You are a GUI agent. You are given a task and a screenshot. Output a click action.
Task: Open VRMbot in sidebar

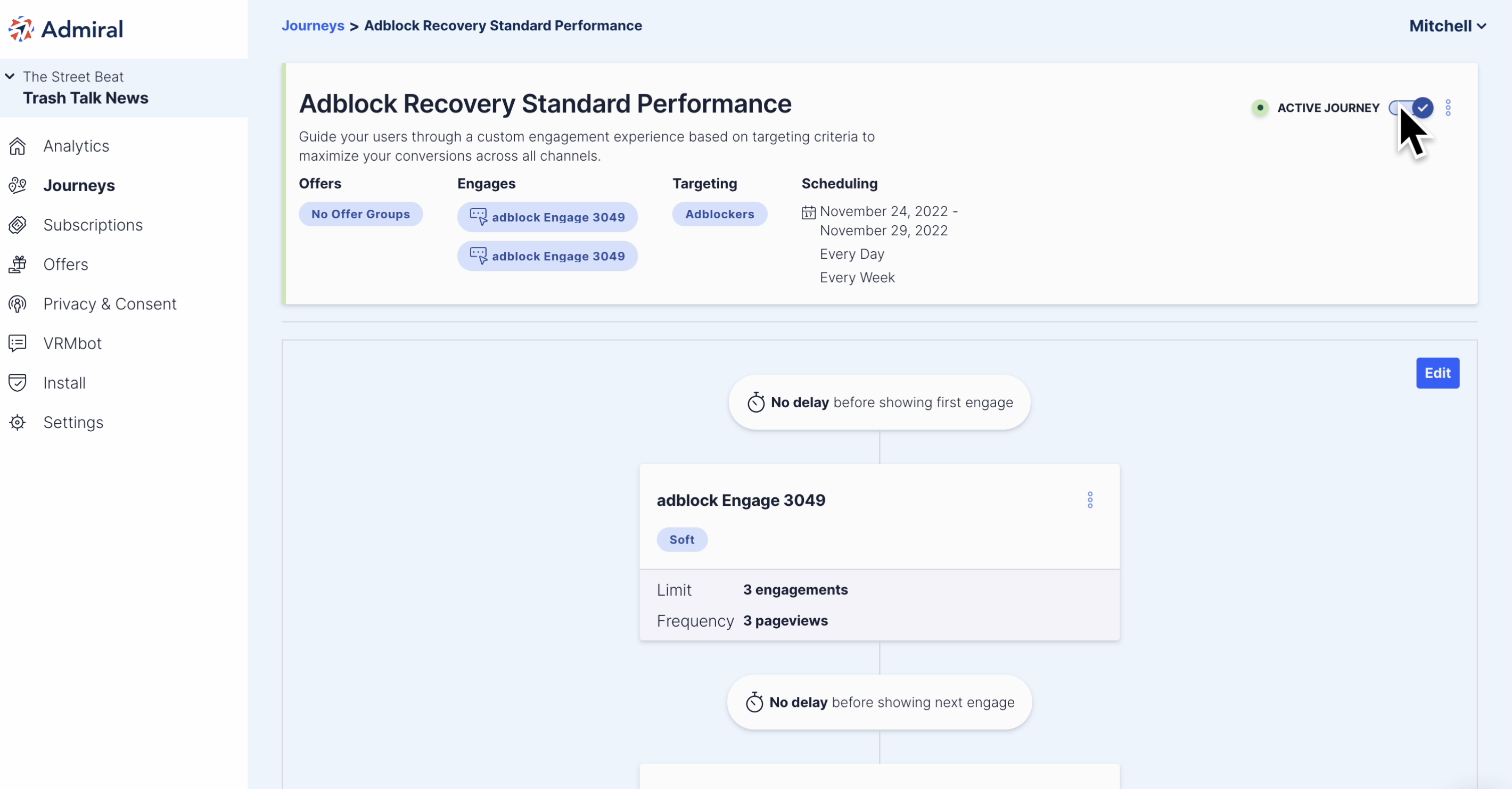click(72, 343)
